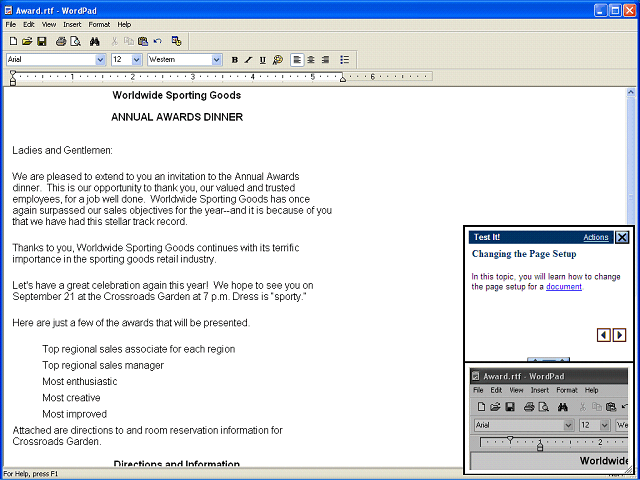Click the 'Ladies and Gentlemen:' line
Screen dimensions: 640x480
pos(62,151)
